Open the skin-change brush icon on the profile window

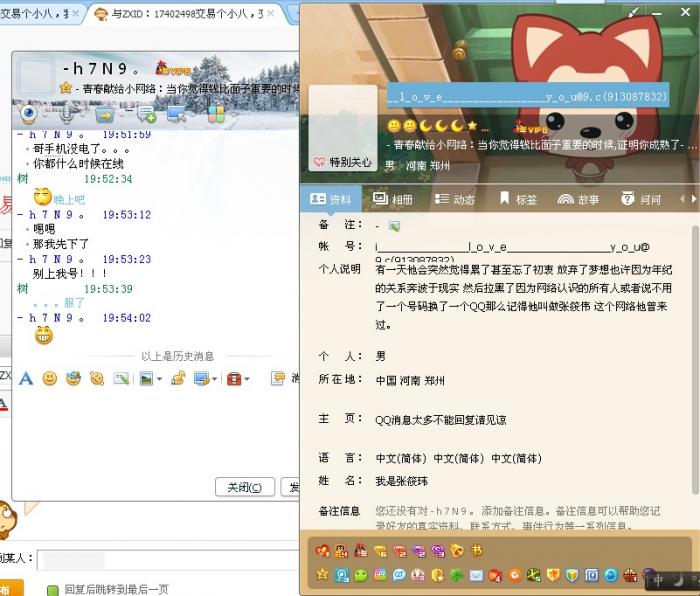(633, 13)
